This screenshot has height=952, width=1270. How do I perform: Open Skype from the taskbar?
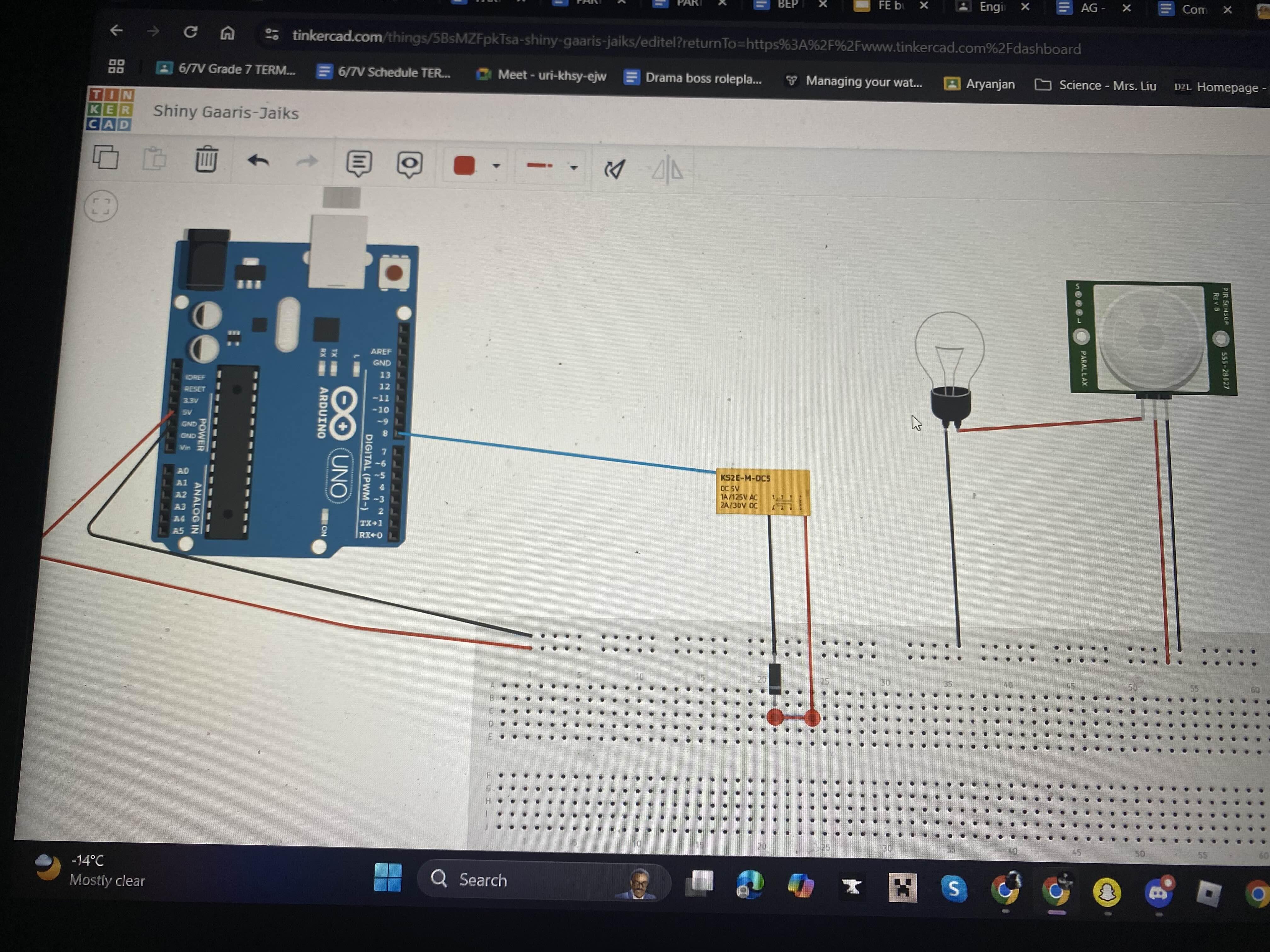pos(954,889)
